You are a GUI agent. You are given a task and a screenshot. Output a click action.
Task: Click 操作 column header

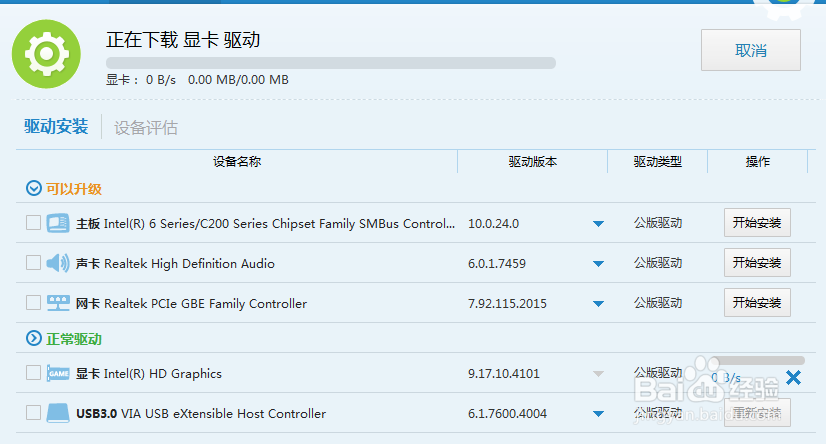click(758, 162)
